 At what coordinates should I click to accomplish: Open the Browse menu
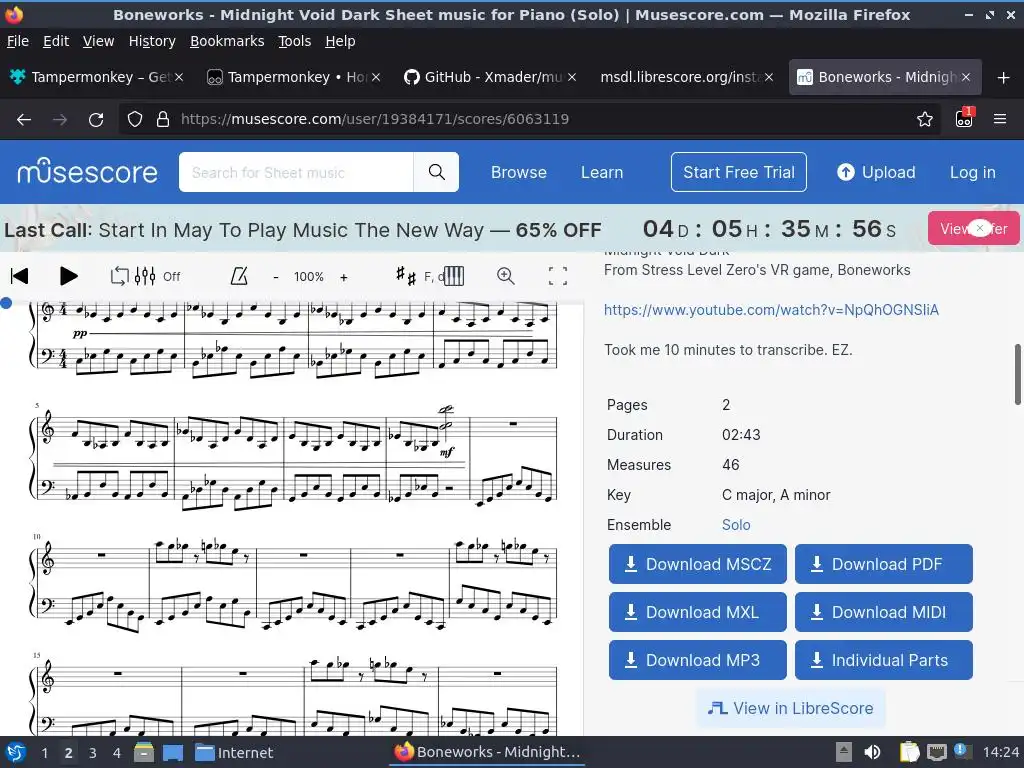click(x=519, y=172)
